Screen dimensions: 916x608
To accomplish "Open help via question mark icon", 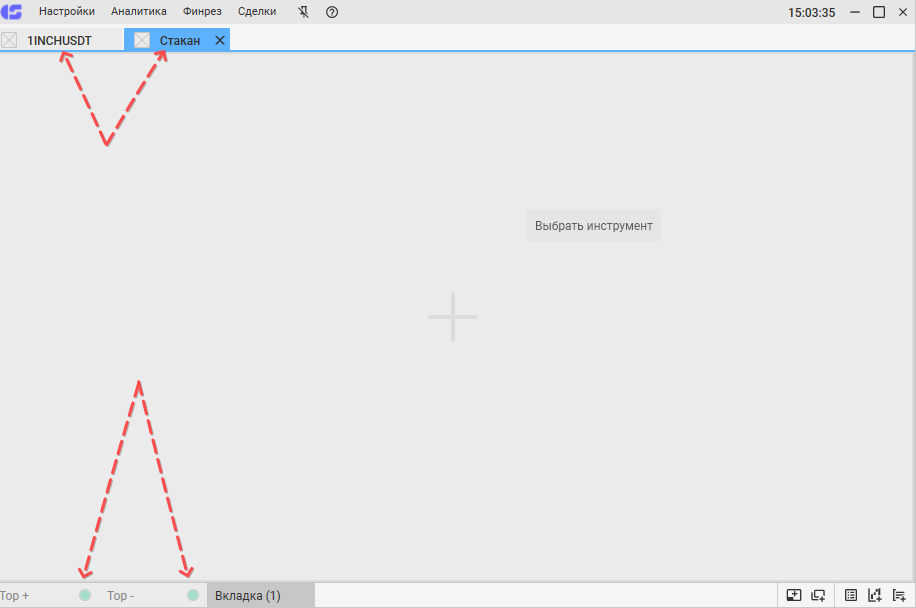I will click(332, 12).
